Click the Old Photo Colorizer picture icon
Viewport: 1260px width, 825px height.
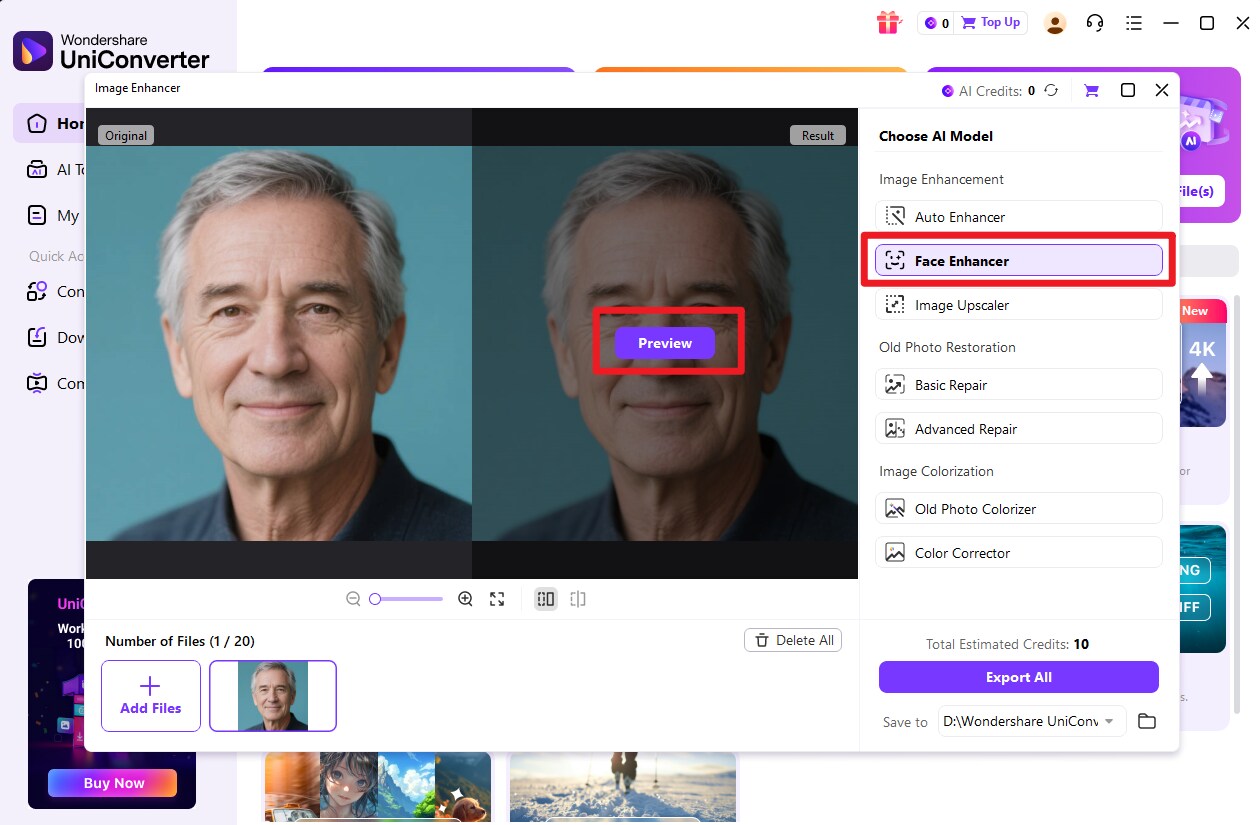(x=895, y=509)
